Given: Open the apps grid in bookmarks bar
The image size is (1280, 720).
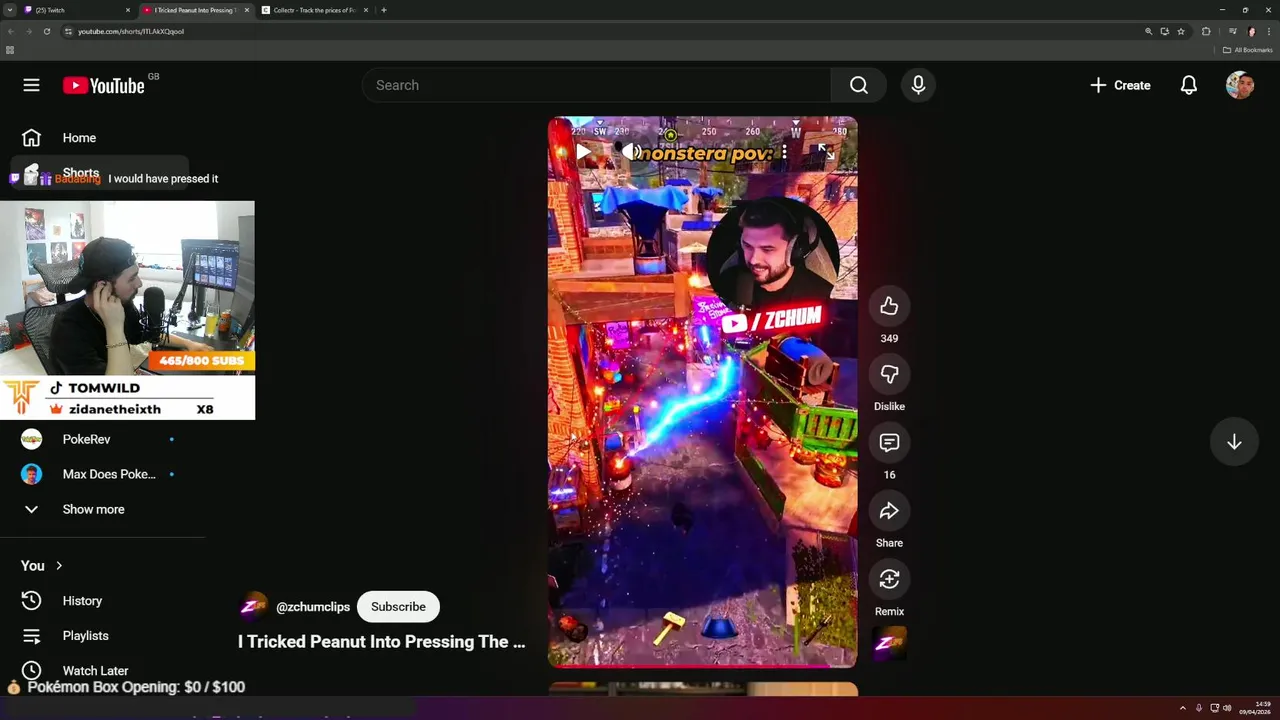Looking at the screenshot, I should 10,50.
